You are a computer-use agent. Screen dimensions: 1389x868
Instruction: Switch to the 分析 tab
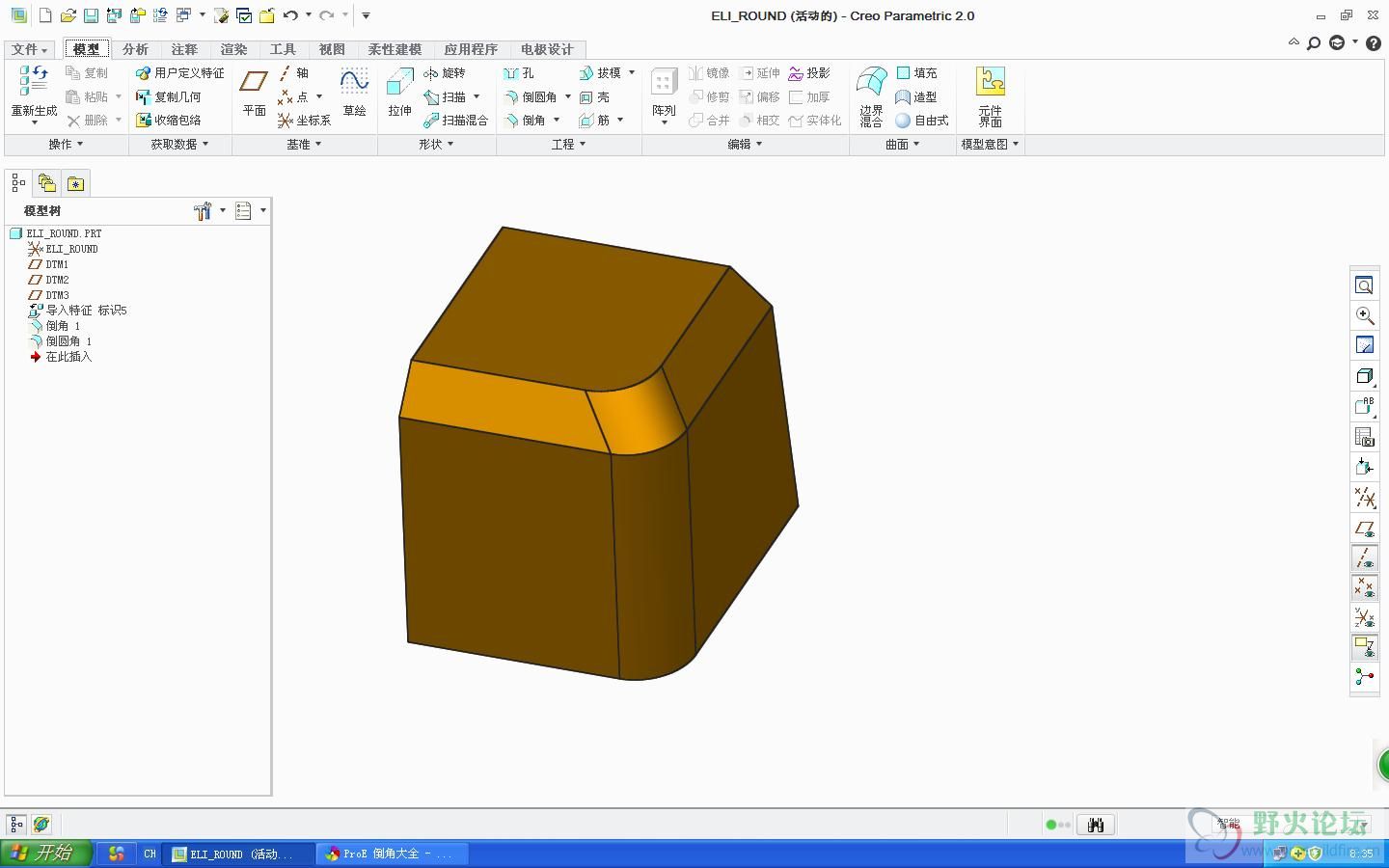[135, 49]
